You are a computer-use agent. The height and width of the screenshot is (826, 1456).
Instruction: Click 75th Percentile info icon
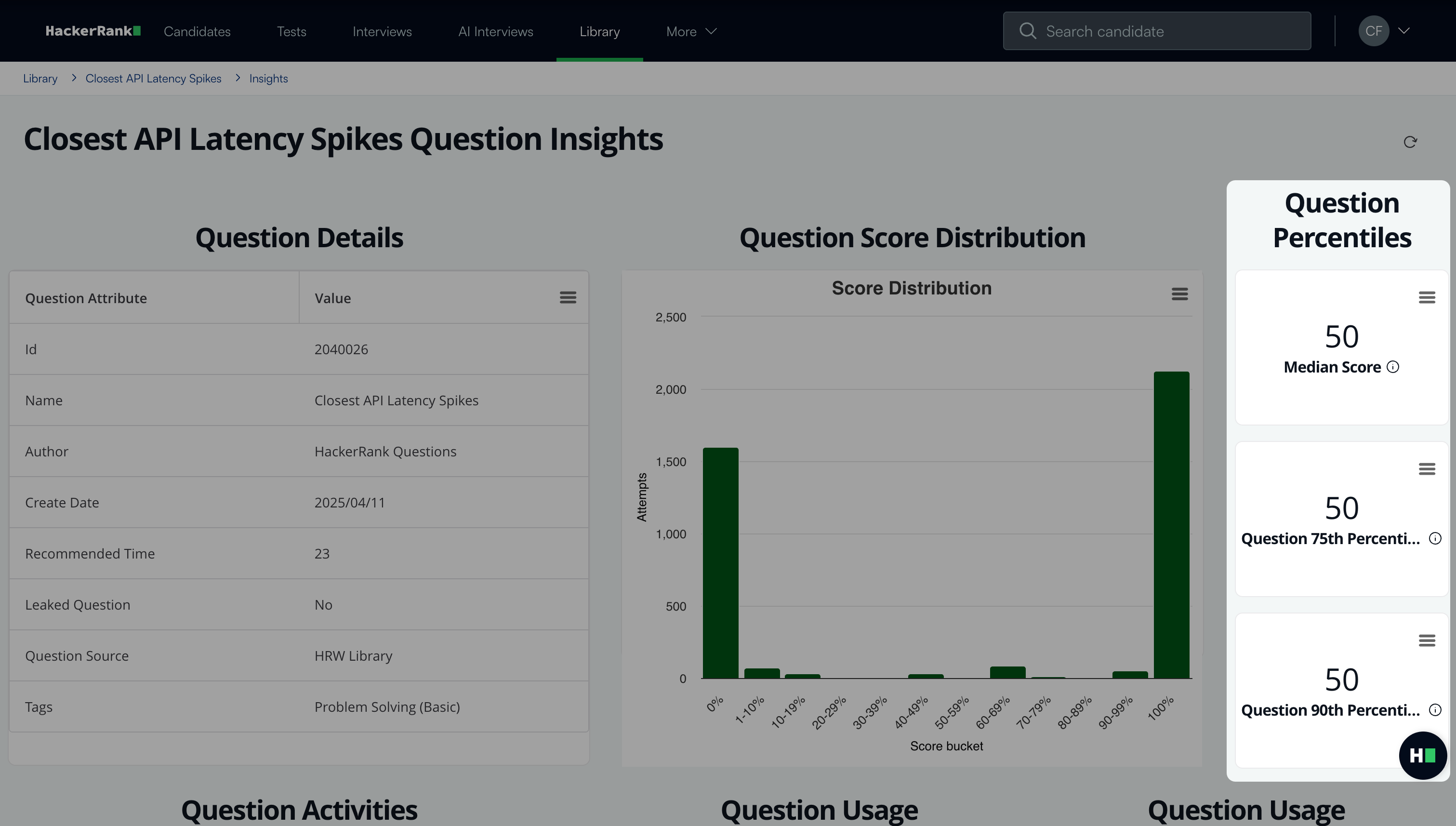point(1434,538)
